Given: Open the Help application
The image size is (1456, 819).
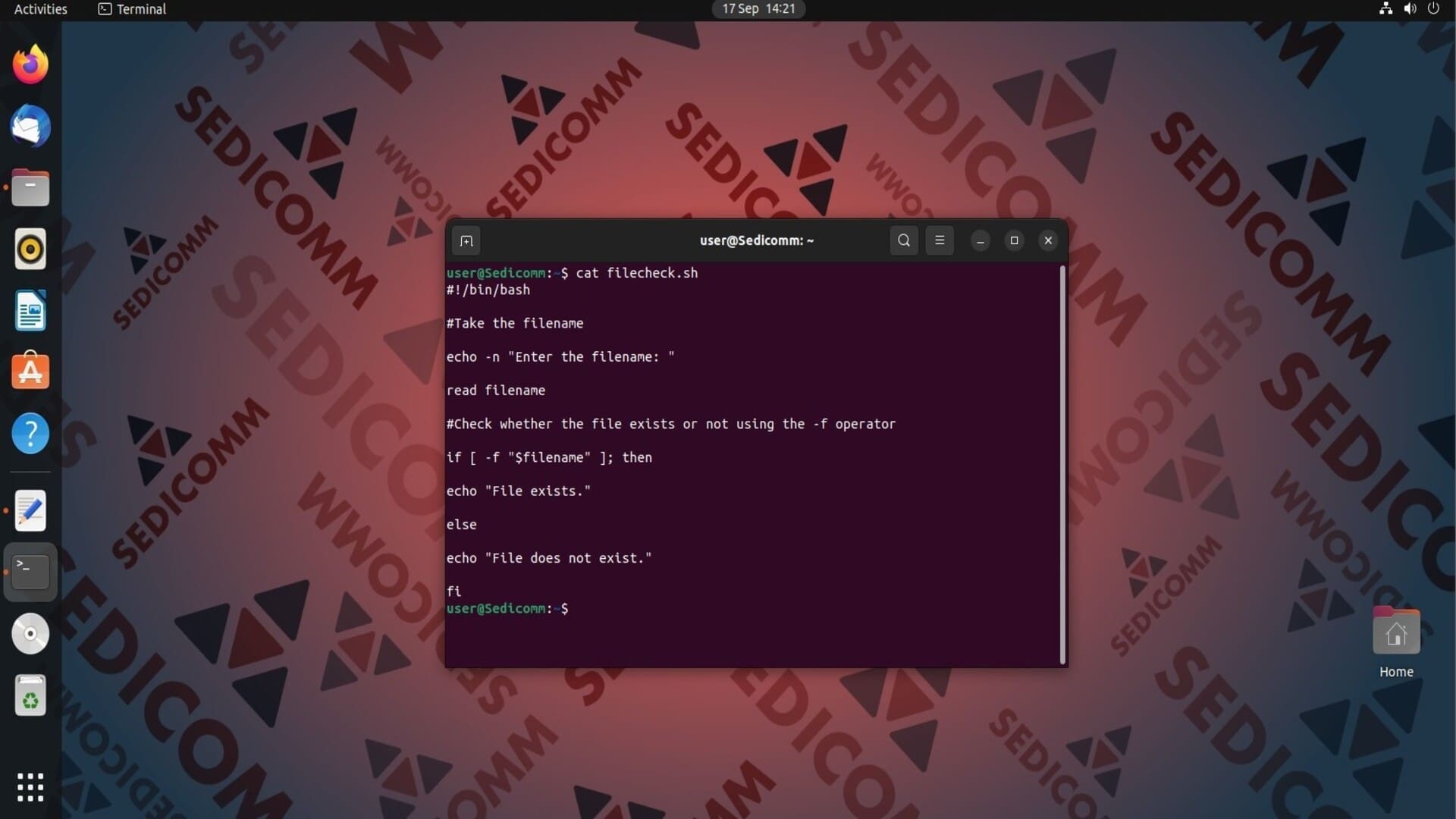Looking at the screenshot, I should pyautogui.click(x=30, y=433).
